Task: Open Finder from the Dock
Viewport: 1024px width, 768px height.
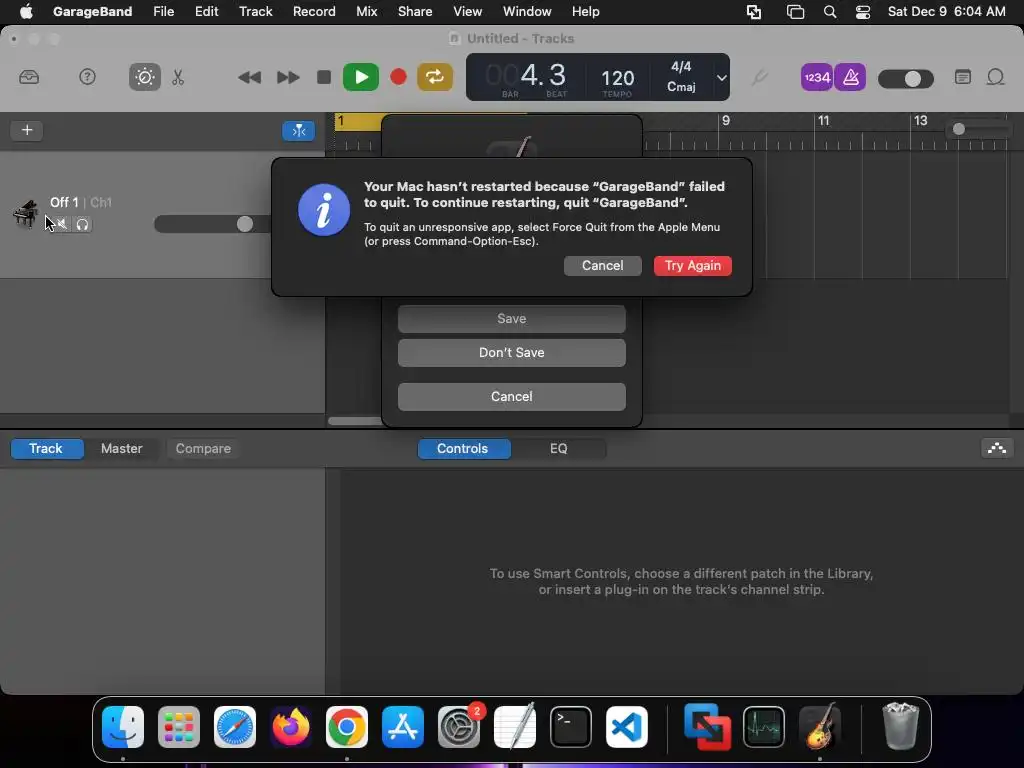Action: point(123,727)
